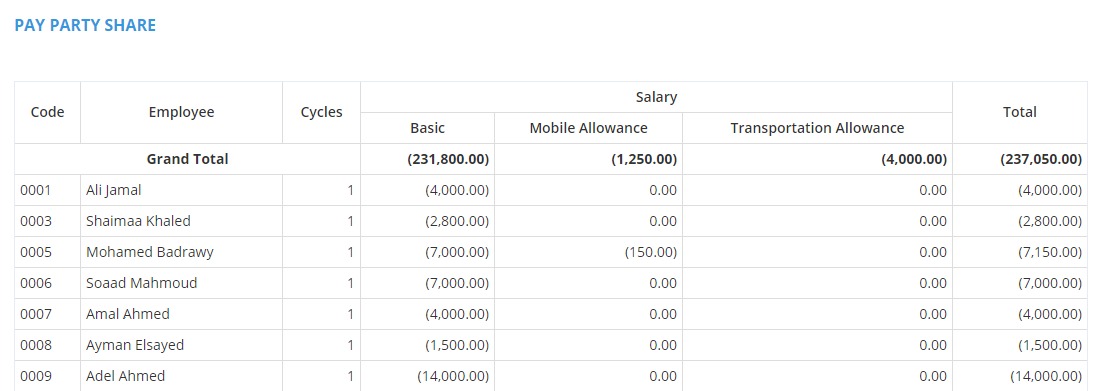Select the Employee column header
Image resolution: width=1102 pixels, height=391 pixels.
(181, 113)
